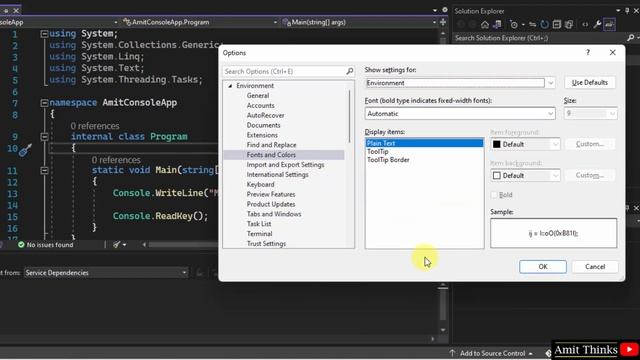The width and height of the screenshot is (640, 360).
Task: Click the Cancel button
Action: point(595,267)
